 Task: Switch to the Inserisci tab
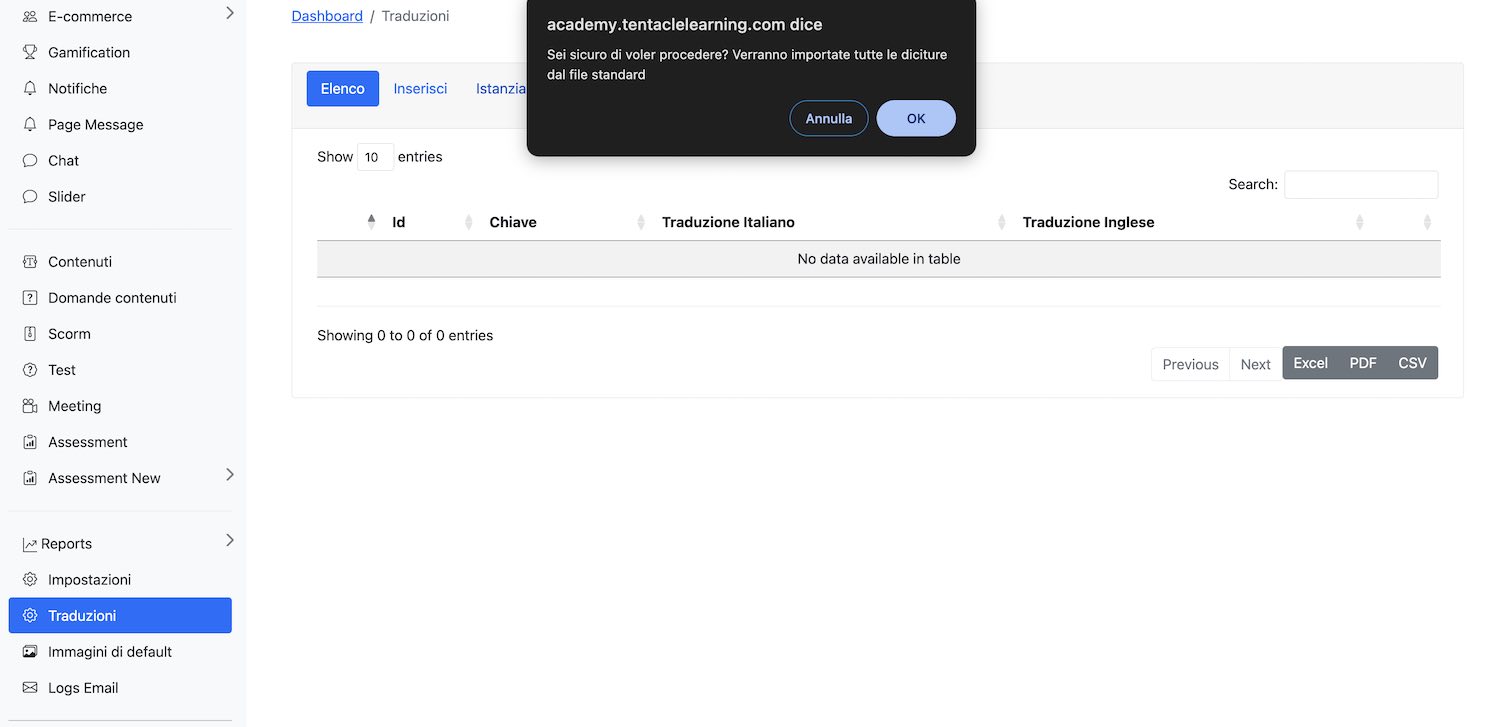[420, 88]
